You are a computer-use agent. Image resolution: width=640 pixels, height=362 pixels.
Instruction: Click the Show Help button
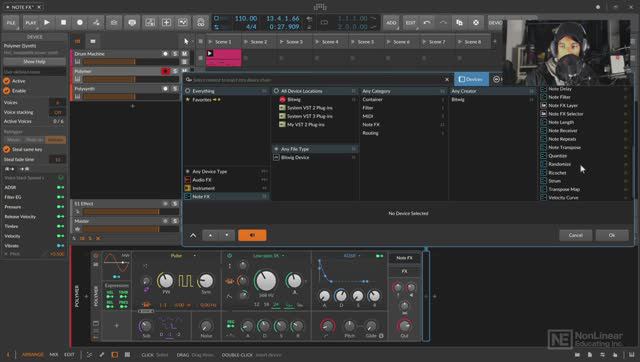coord(34,62)
